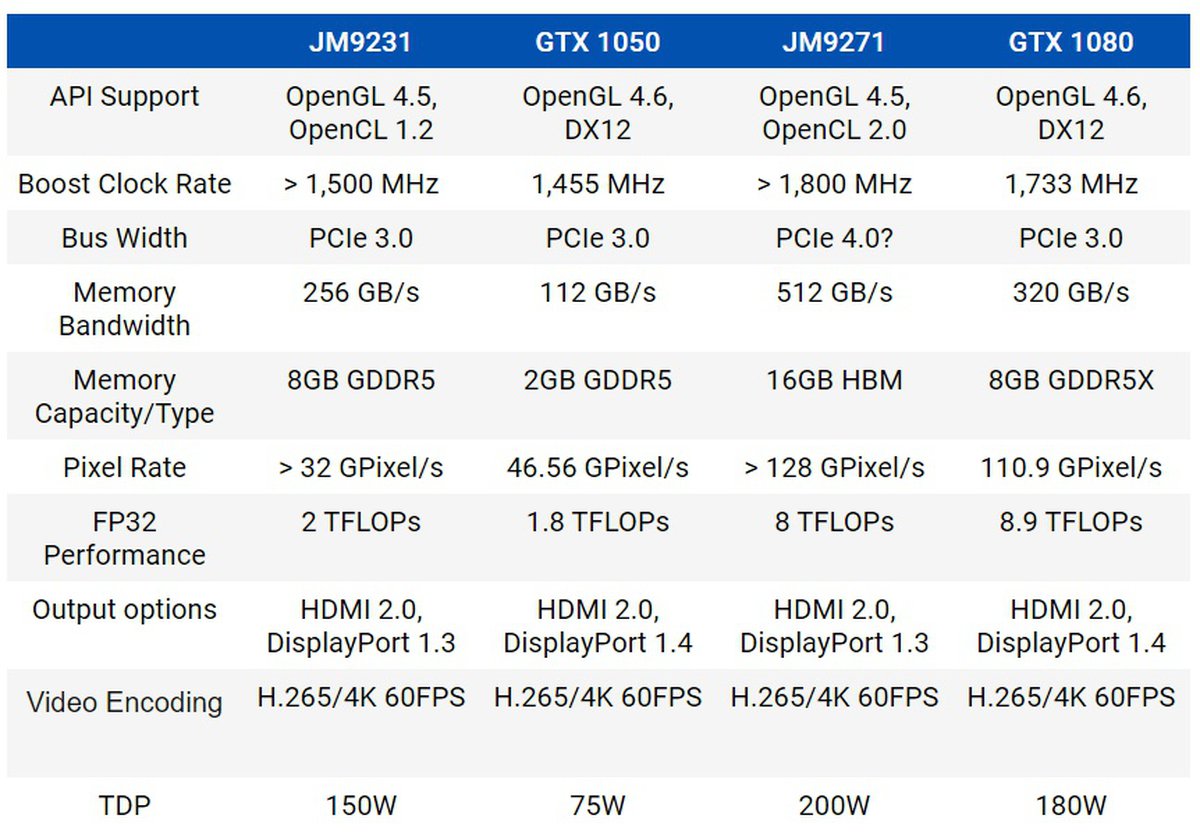This screenshot has width=1200, height=840.
Task: Click the Video Encoding row label
Action: tap(125, 702)
